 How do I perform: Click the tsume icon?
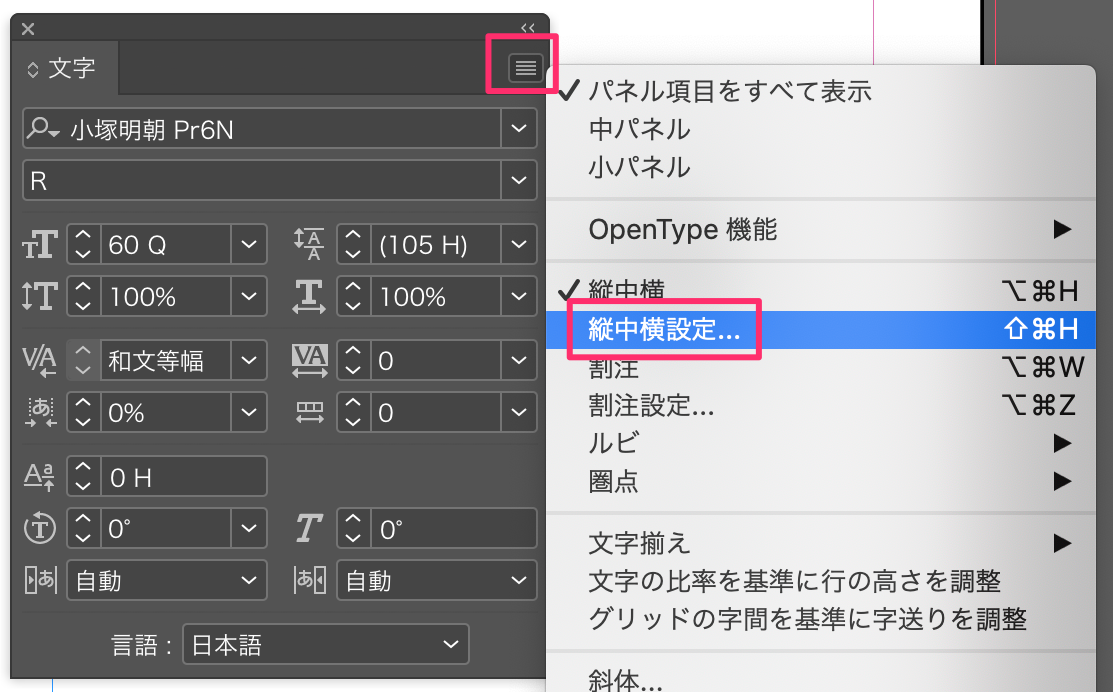point(40,412)
